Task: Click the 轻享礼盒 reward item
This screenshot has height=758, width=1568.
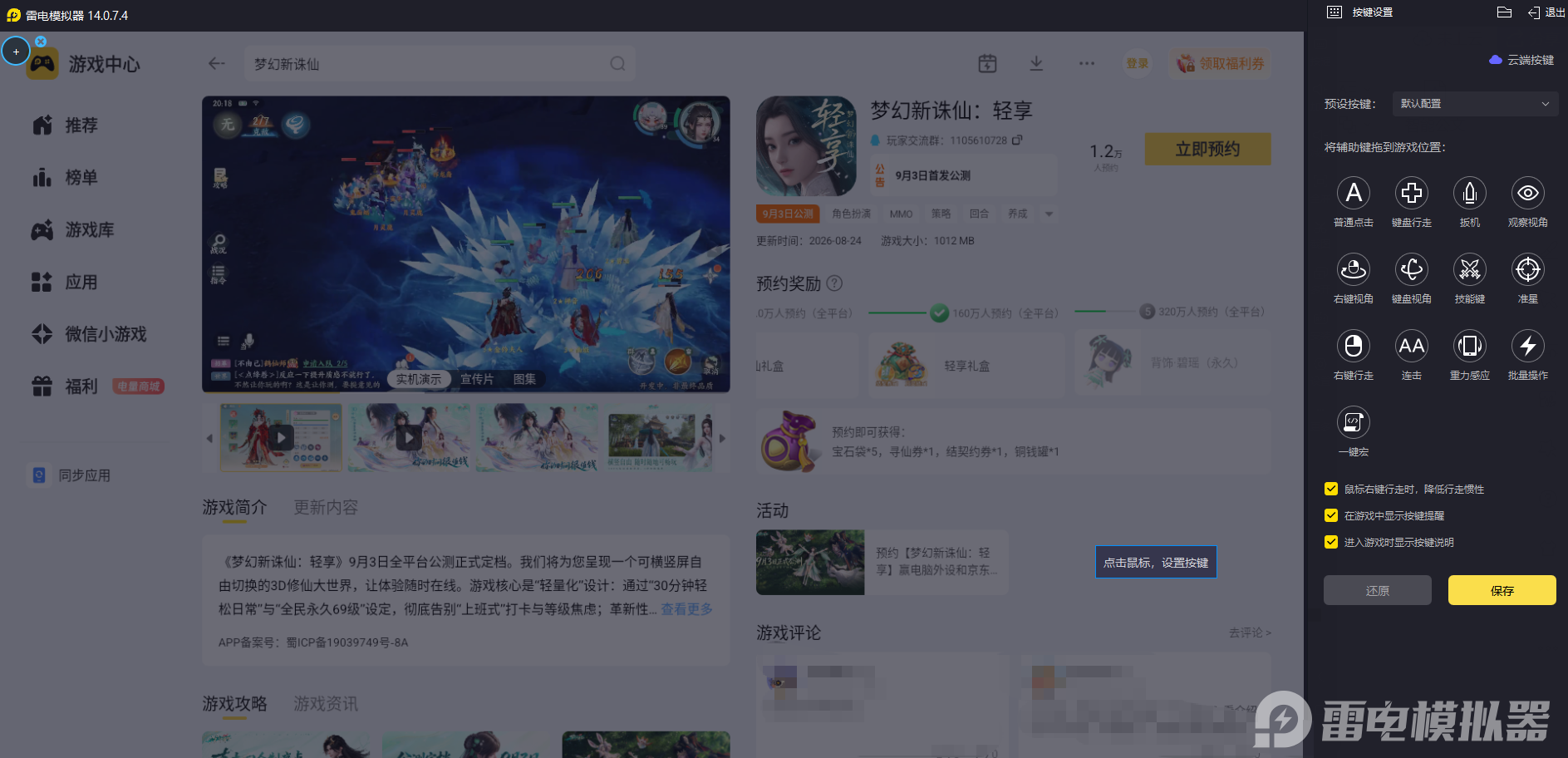Action: (x=966, y=364)
